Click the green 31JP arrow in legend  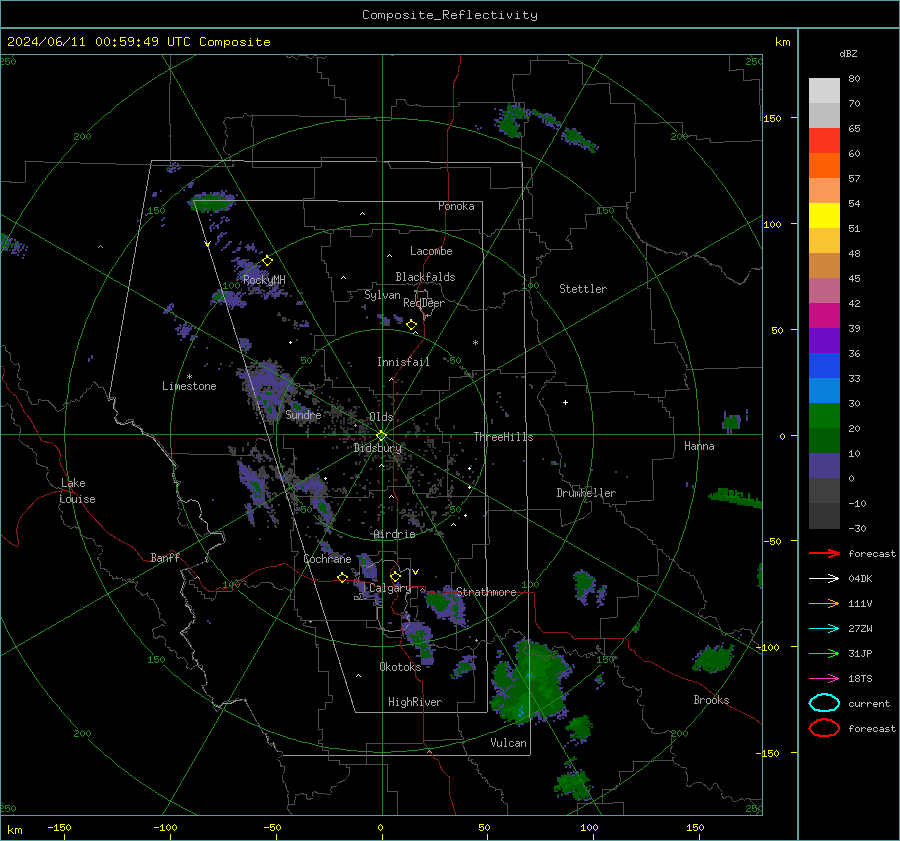click(824, 653)
